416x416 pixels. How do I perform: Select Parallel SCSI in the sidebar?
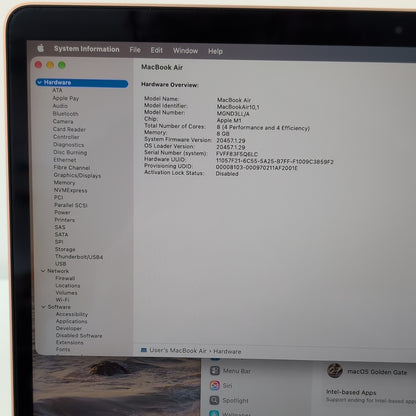coord(71,205)
